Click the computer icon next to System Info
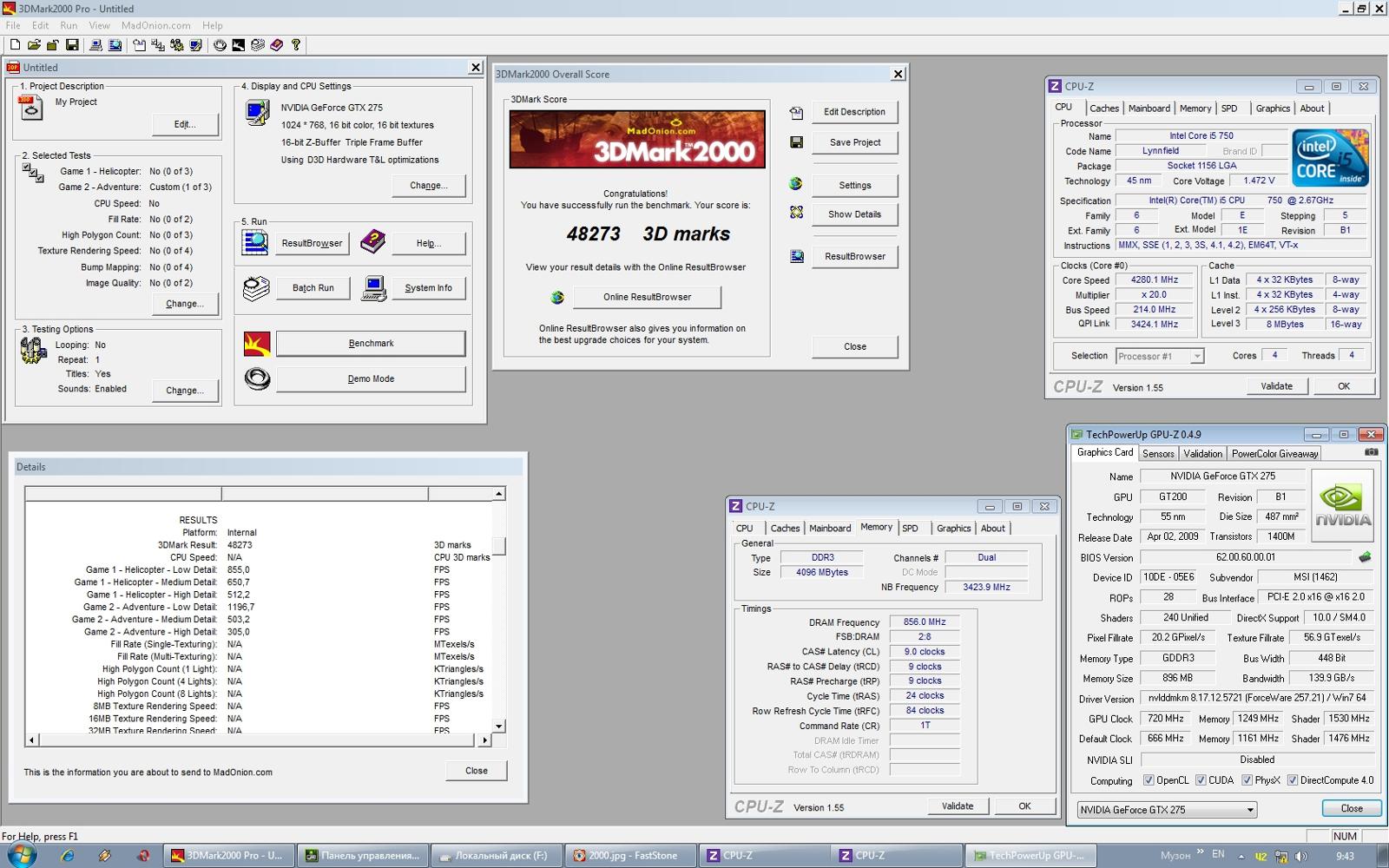This screenshot has width=1389, height=868. point(374,288)
